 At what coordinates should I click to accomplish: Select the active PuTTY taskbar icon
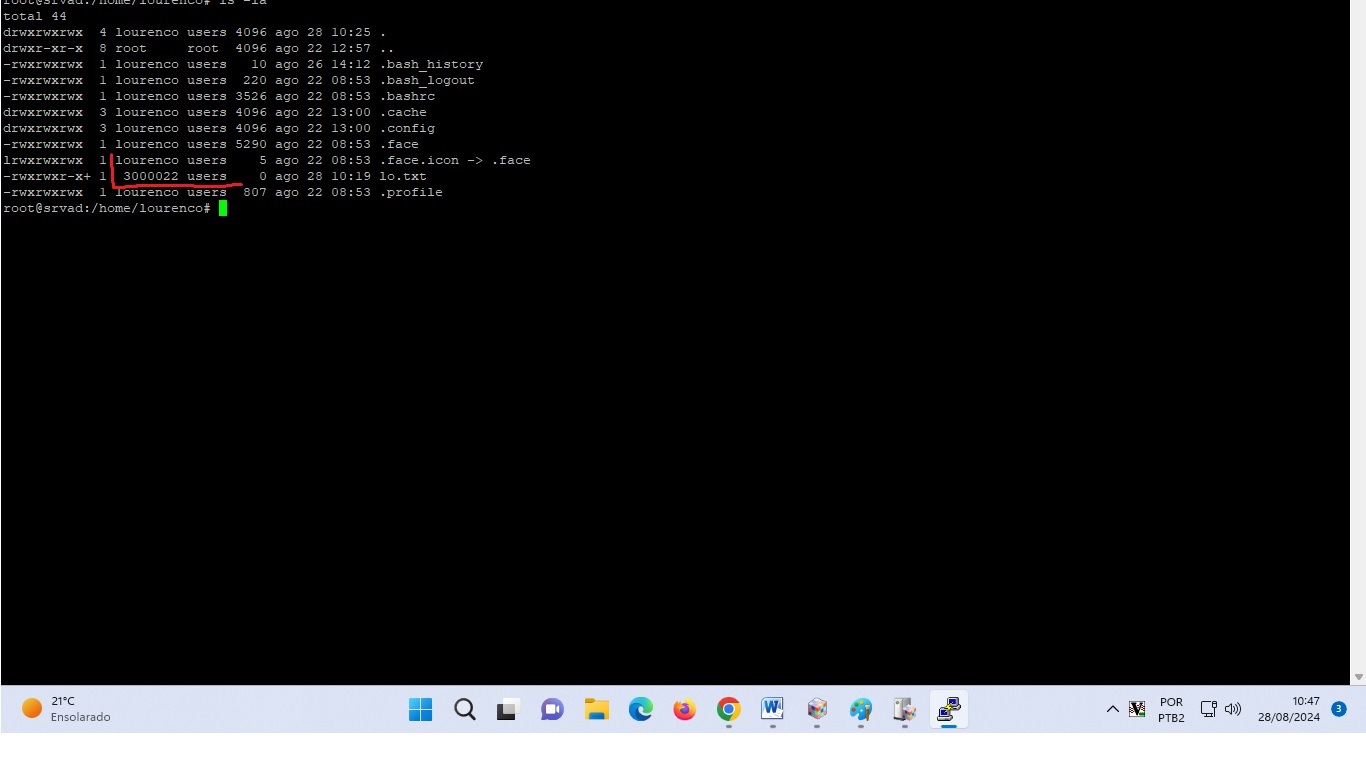coord(949,709)
